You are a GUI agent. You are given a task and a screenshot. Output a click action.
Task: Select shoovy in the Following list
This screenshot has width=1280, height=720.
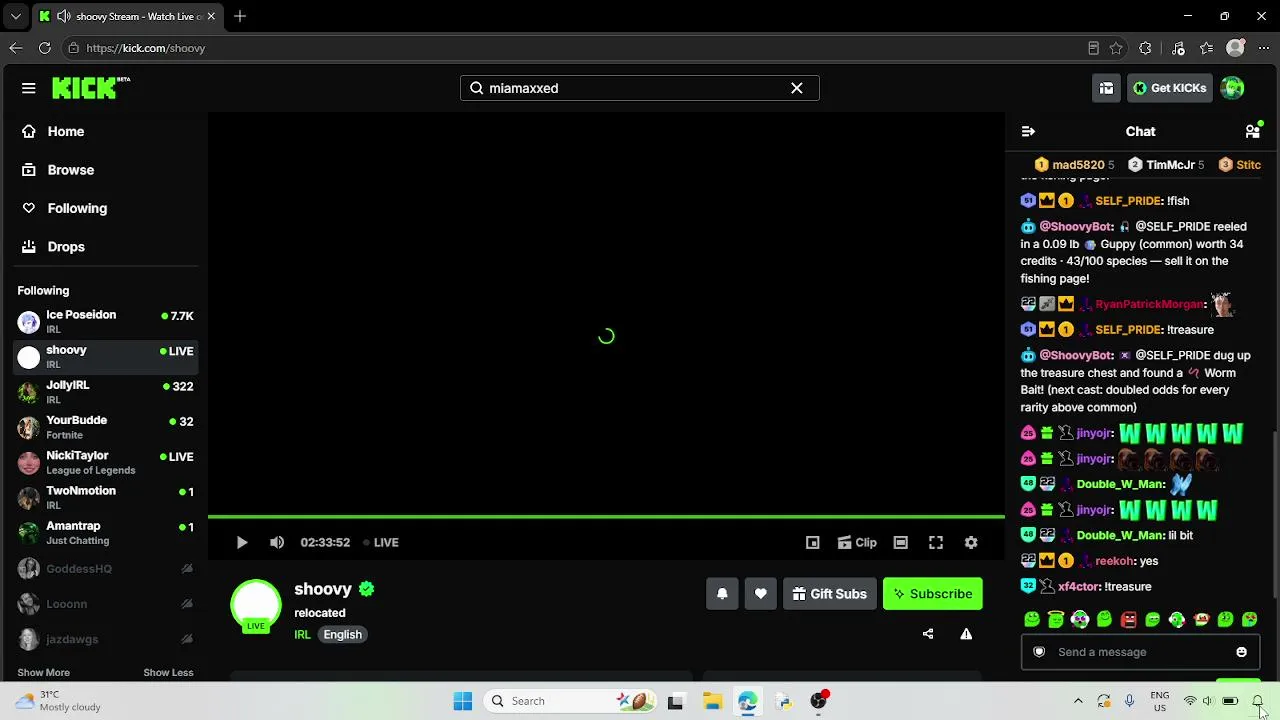[106, 357]
